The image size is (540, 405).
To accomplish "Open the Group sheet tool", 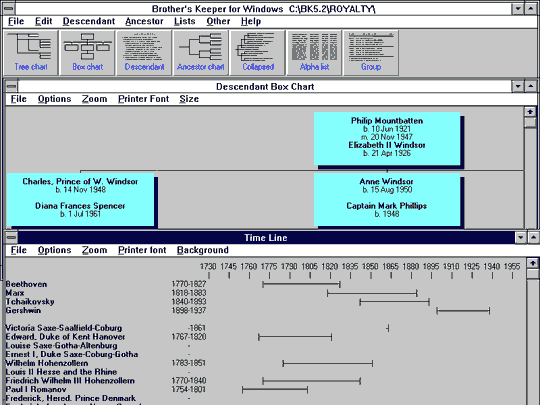I will pos(371,53).
